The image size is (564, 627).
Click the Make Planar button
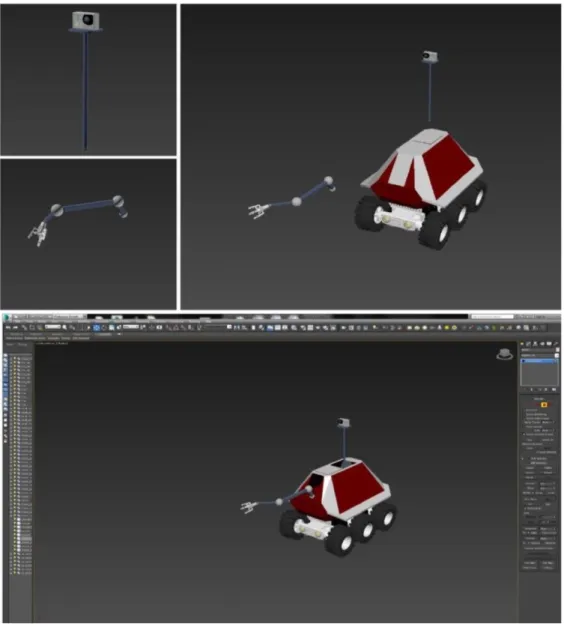coord(530,568)
